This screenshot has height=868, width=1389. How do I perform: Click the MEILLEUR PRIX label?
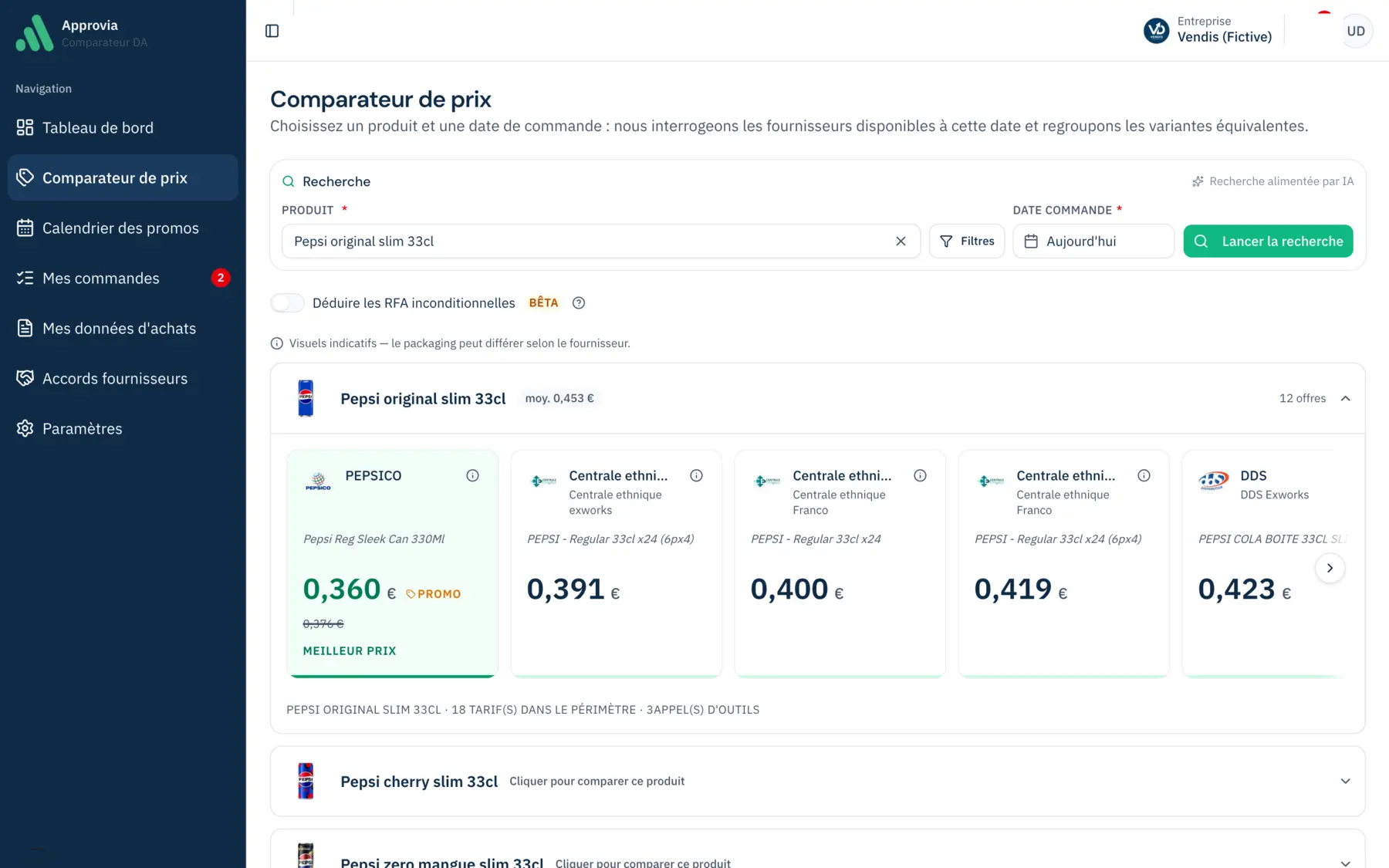350,650
